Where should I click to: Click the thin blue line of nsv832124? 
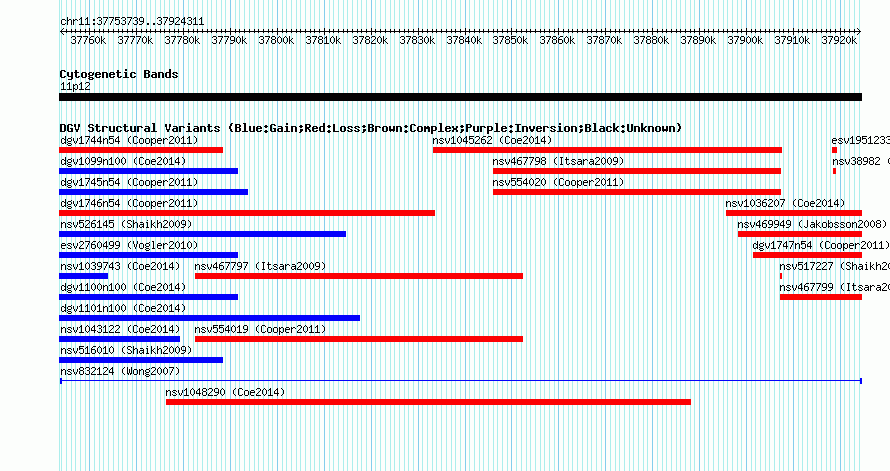point(460,381)
